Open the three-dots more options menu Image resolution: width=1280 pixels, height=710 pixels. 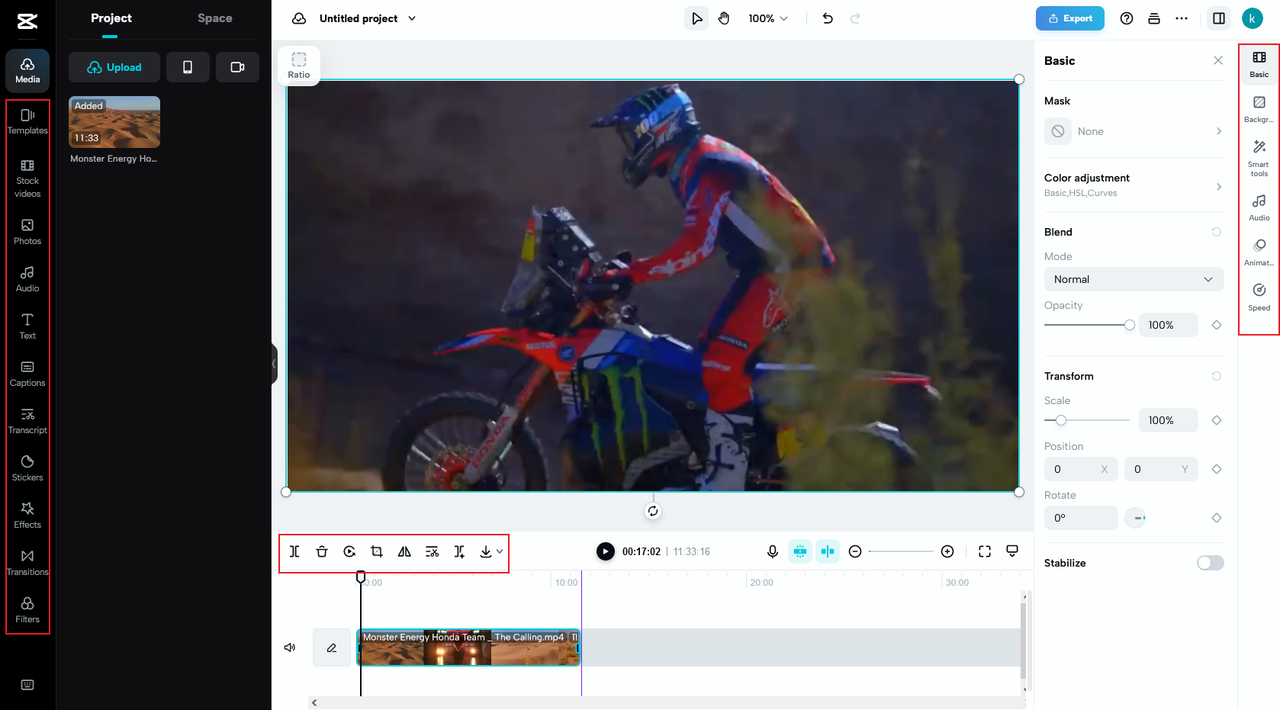[x=1182, y=18]
